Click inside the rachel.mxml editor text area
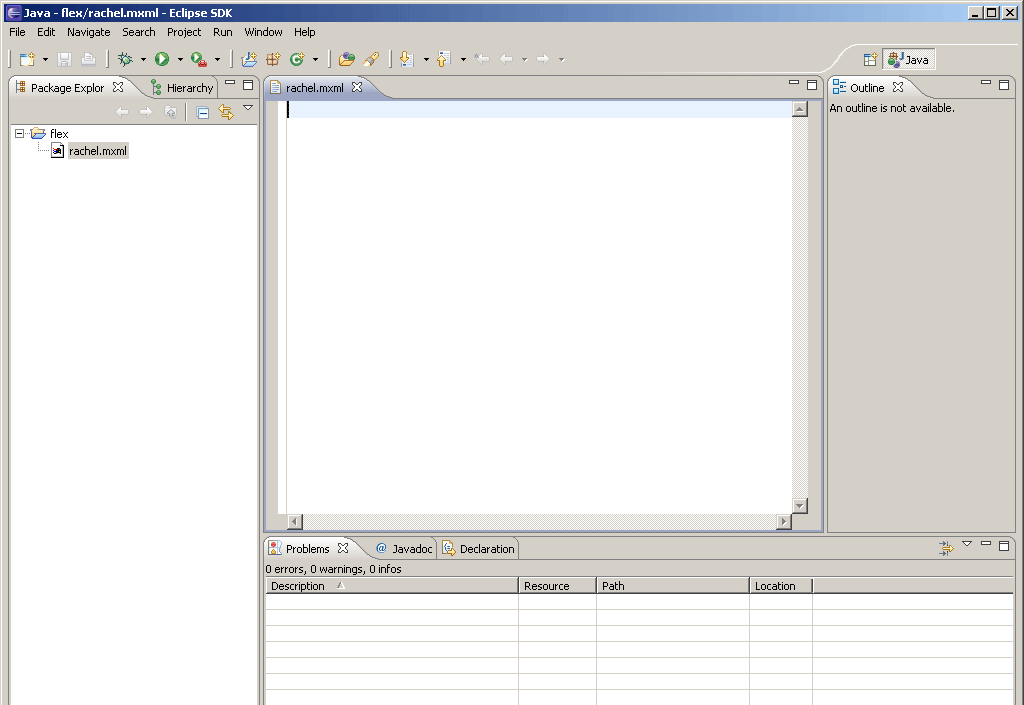The width and height of the screenshot is (1024, 705). (x=539, y=307)
